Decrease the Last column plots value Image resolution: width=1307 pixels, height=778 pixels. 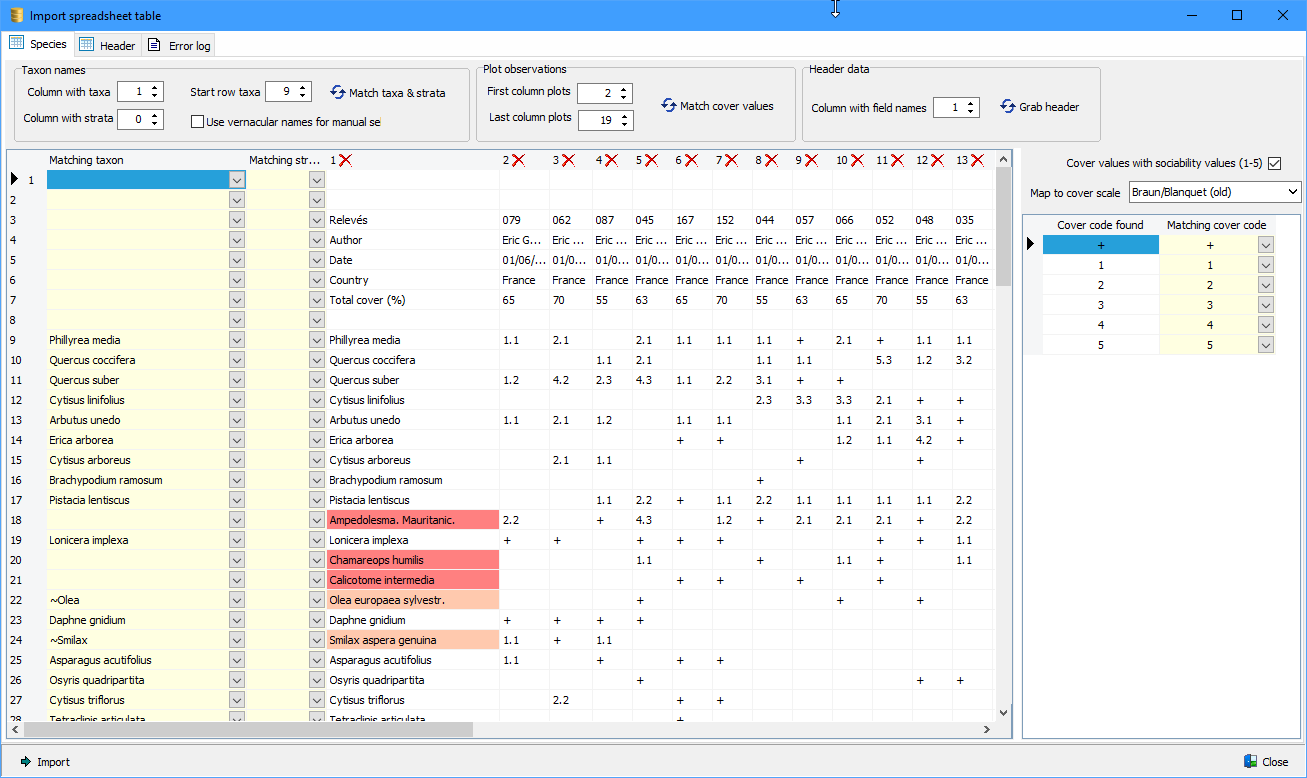pyautogui.click(x=625, y=125)
